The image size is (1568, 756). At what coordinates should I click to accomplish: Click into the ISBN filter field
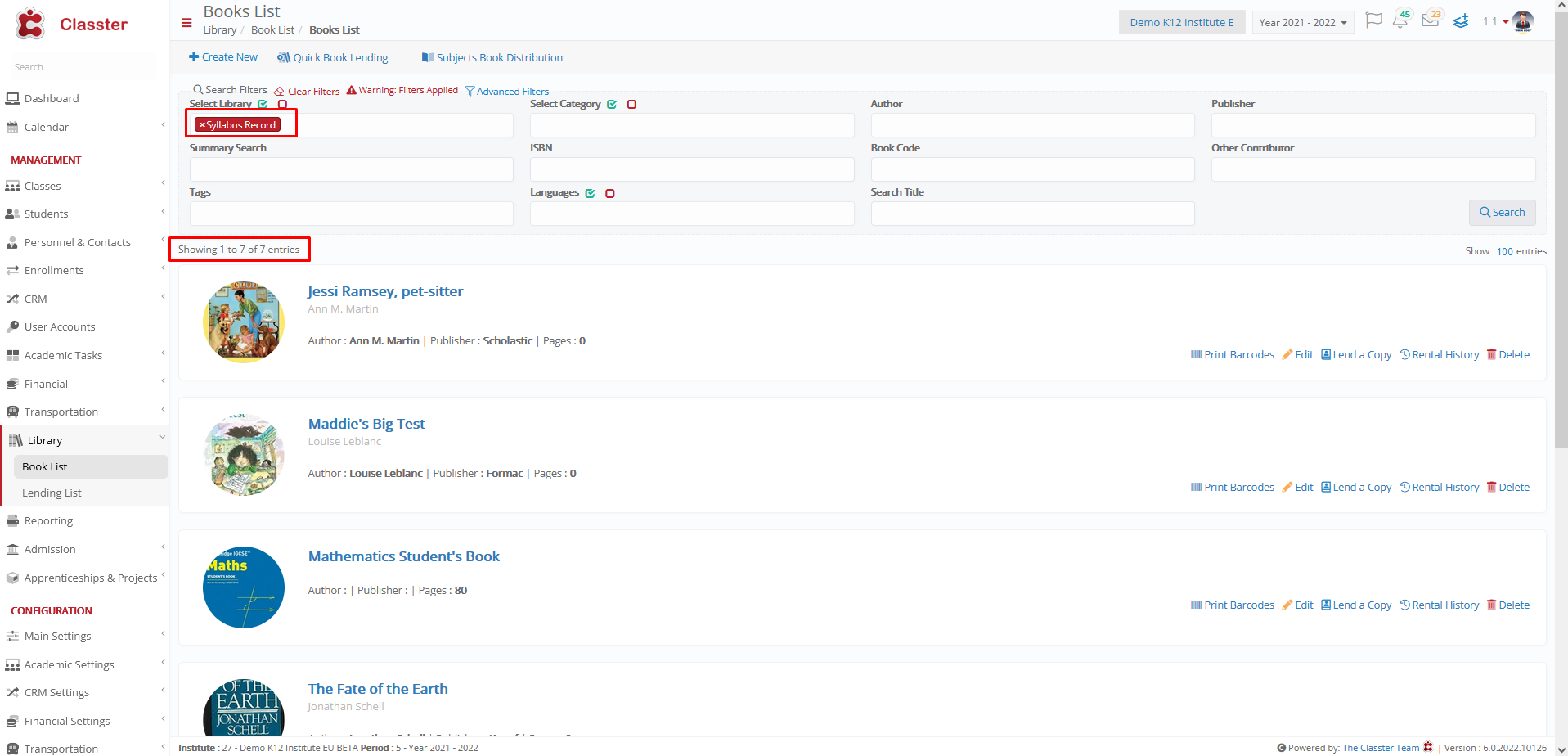[x=692, y=169]
